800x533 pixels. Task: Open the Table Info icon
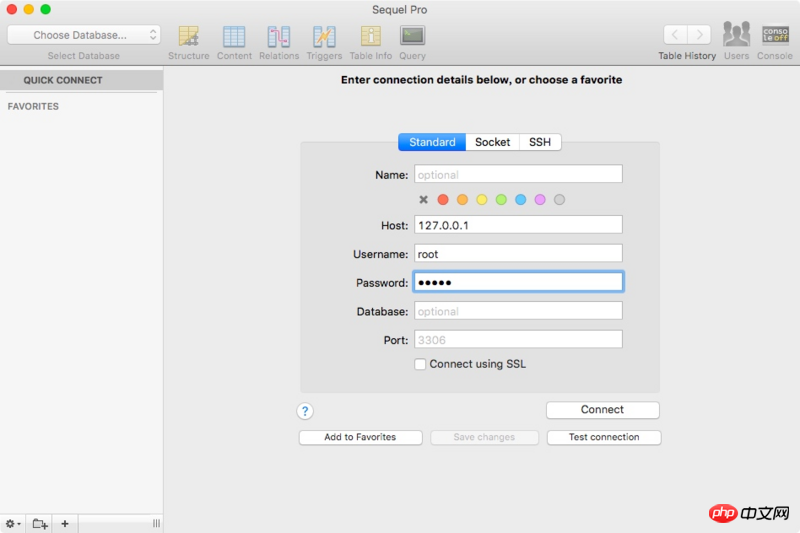(370, 37)
